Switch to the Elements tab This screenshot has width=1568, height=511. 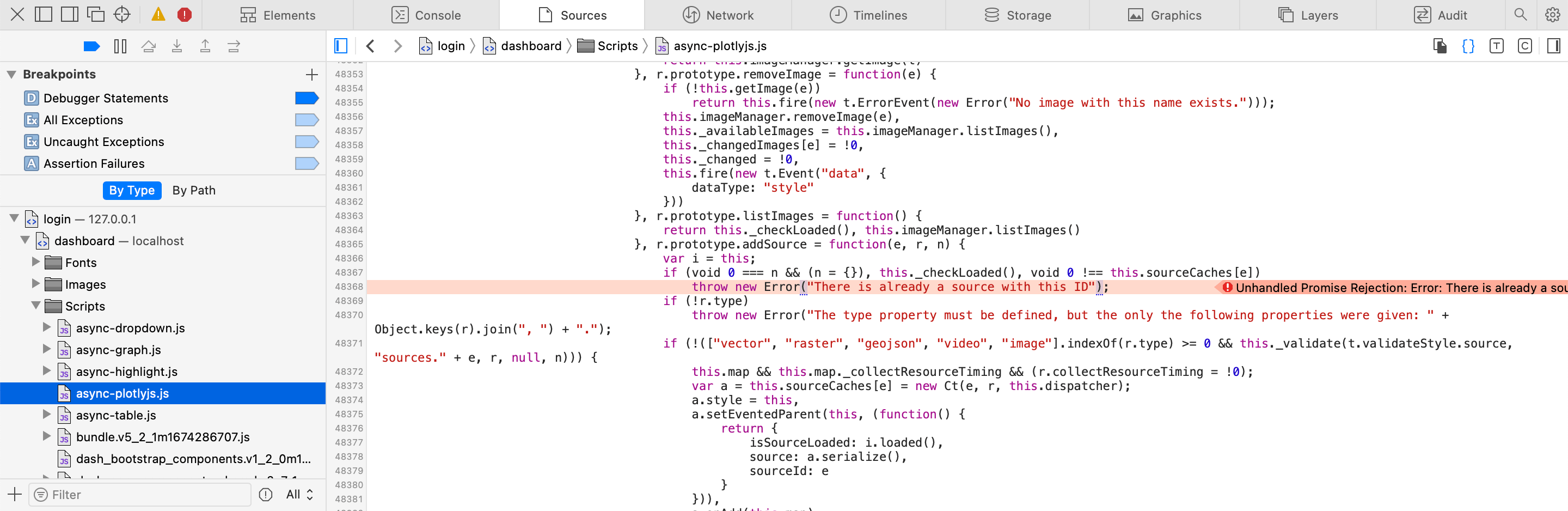(x=278, y=15)
